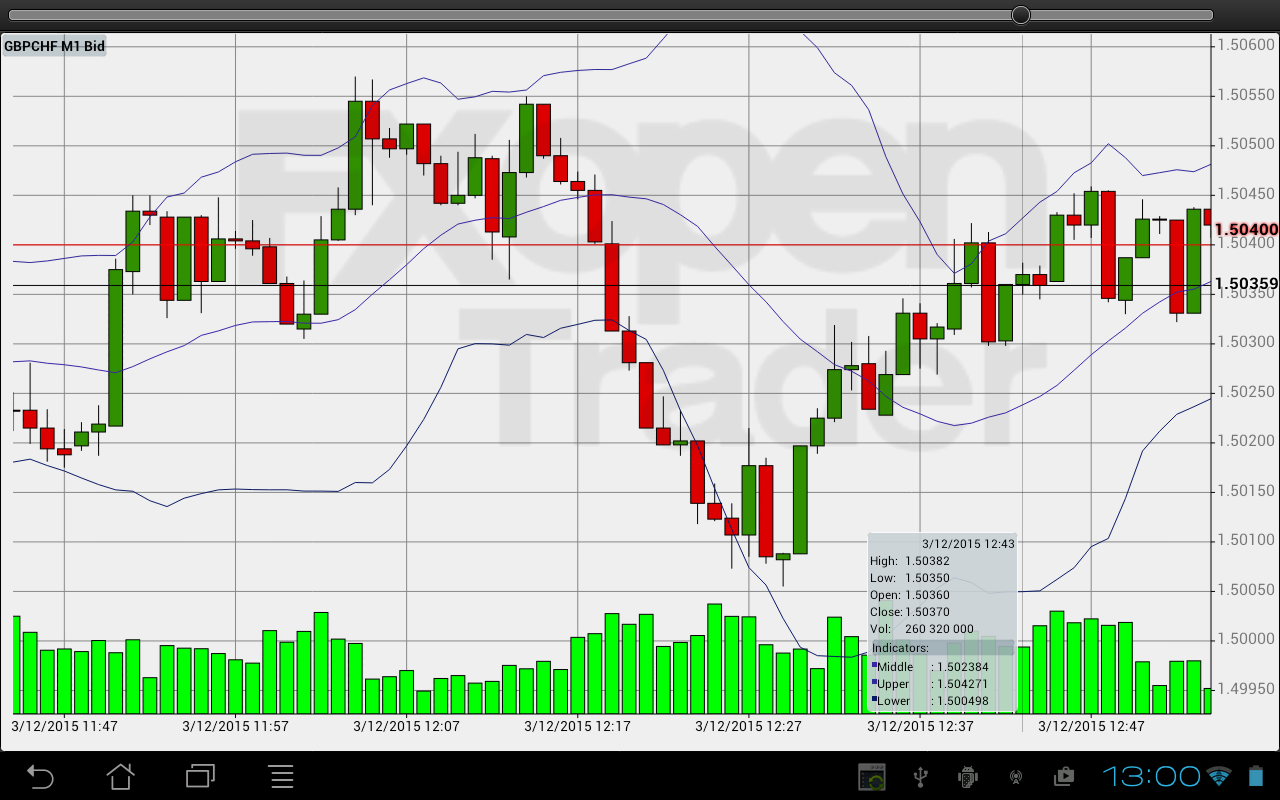The image size is (1280, 800).
Task: Tap the info box date 3/12/2015 12:43
Action: tap(968, 544)
